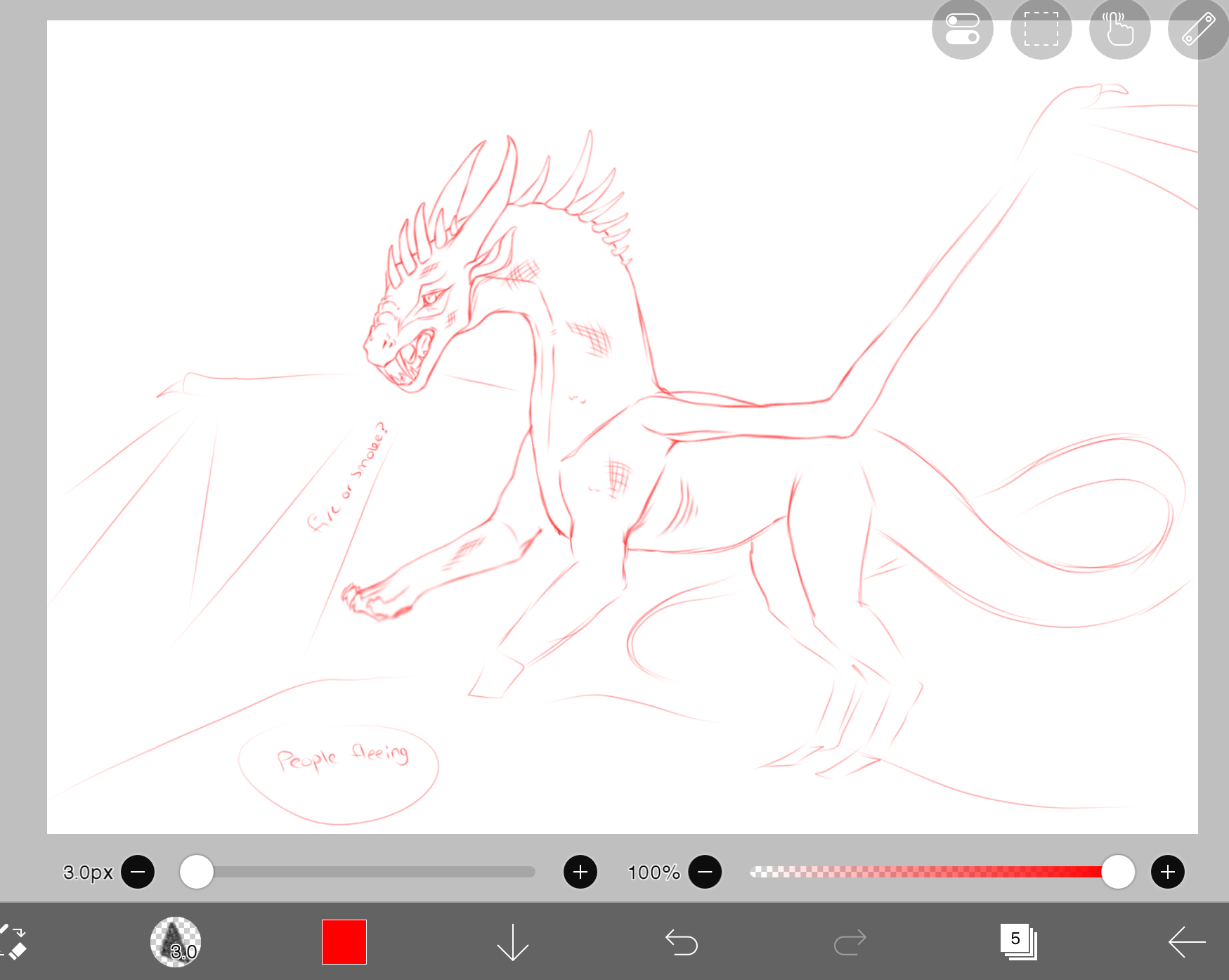The width and height of the screenshot is (1229, 980).
Task: Open the red color swatch
Action: 344,941
